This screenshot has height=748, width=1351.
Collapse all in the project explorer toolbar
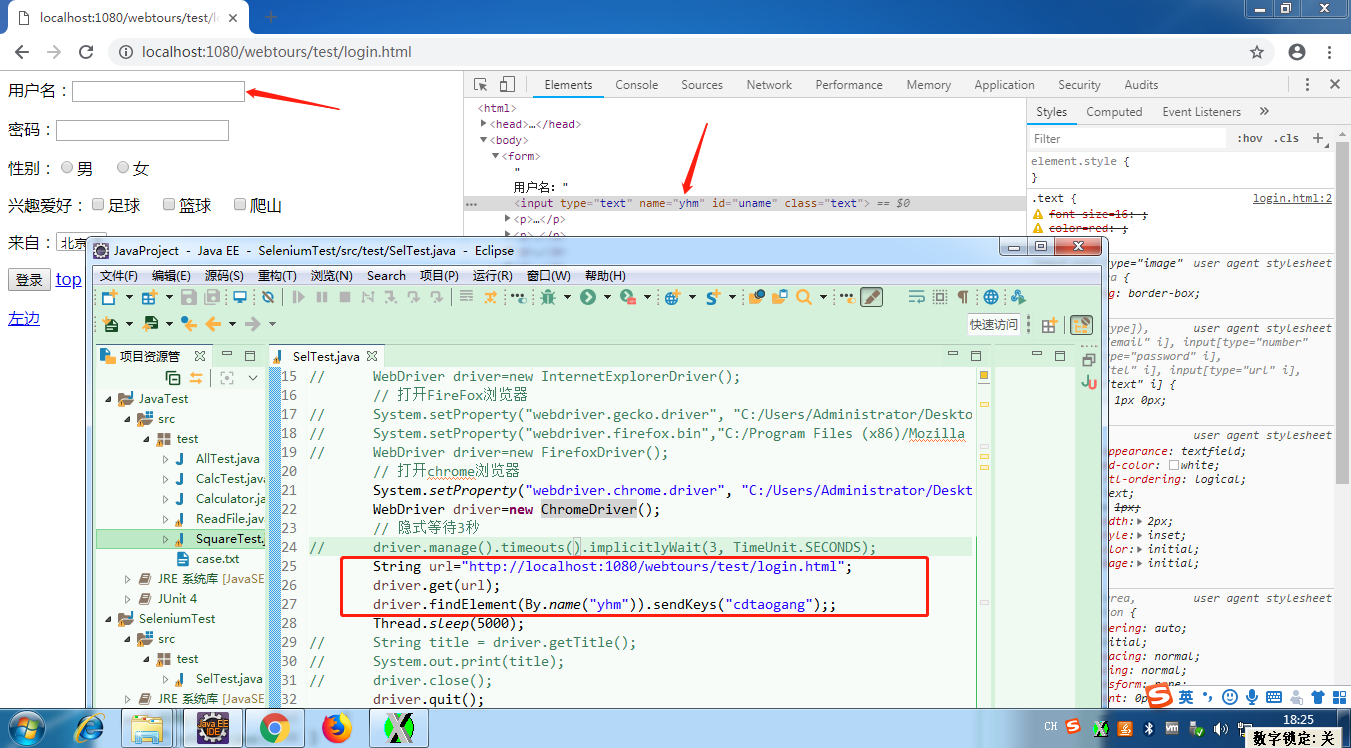tap(173, 378)
